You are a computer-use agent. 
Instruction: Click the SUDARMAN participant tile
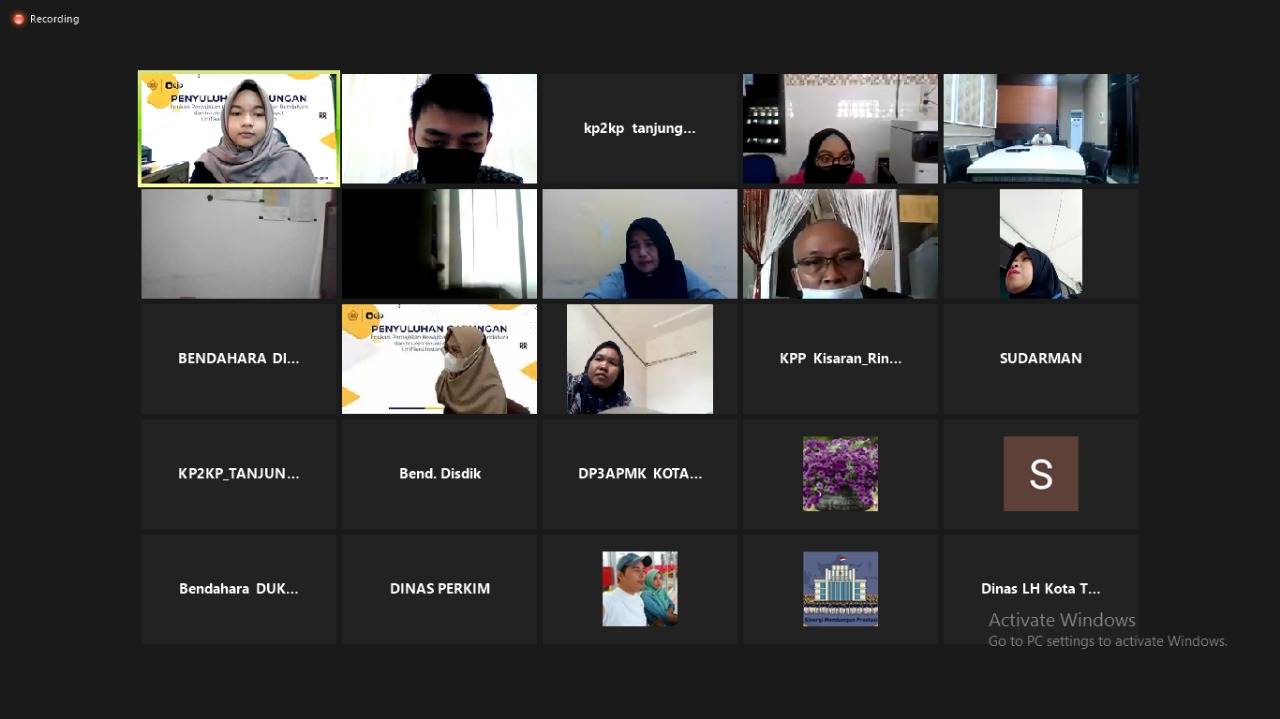coord(1040,359)
